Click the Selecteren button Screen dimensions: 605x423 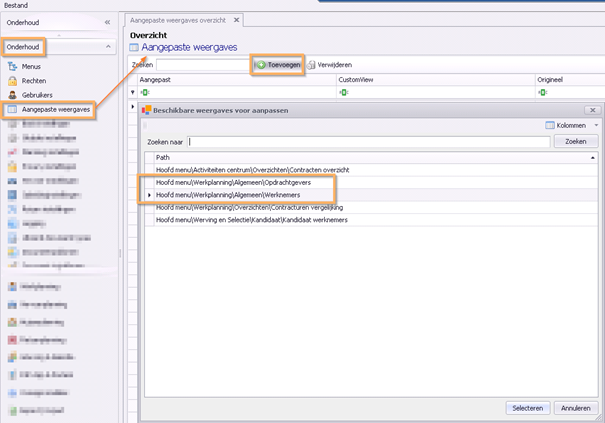click(x=527, y=408)
